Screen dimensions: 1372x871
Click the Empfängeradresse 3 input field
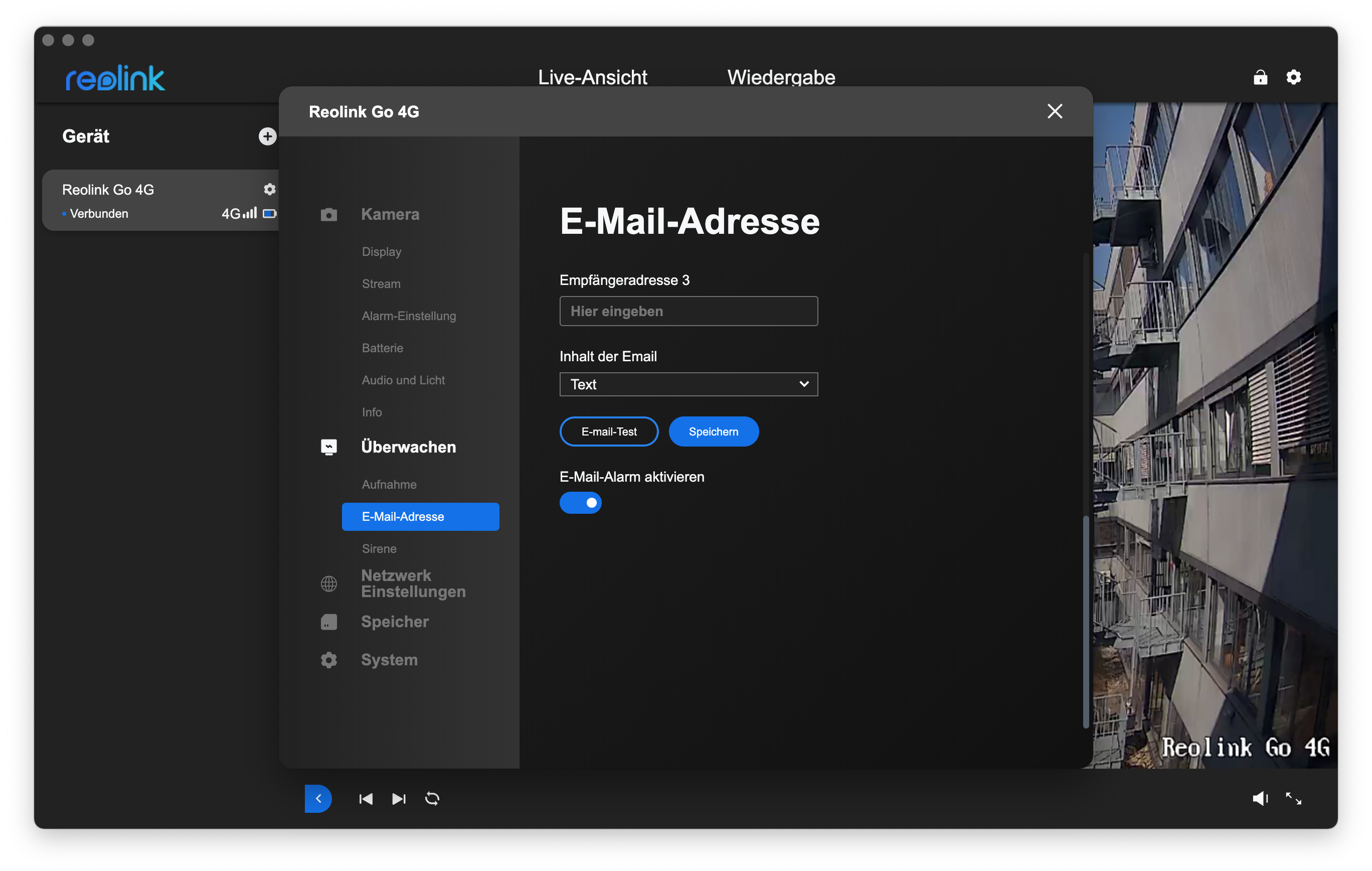[x=689, y=311]
